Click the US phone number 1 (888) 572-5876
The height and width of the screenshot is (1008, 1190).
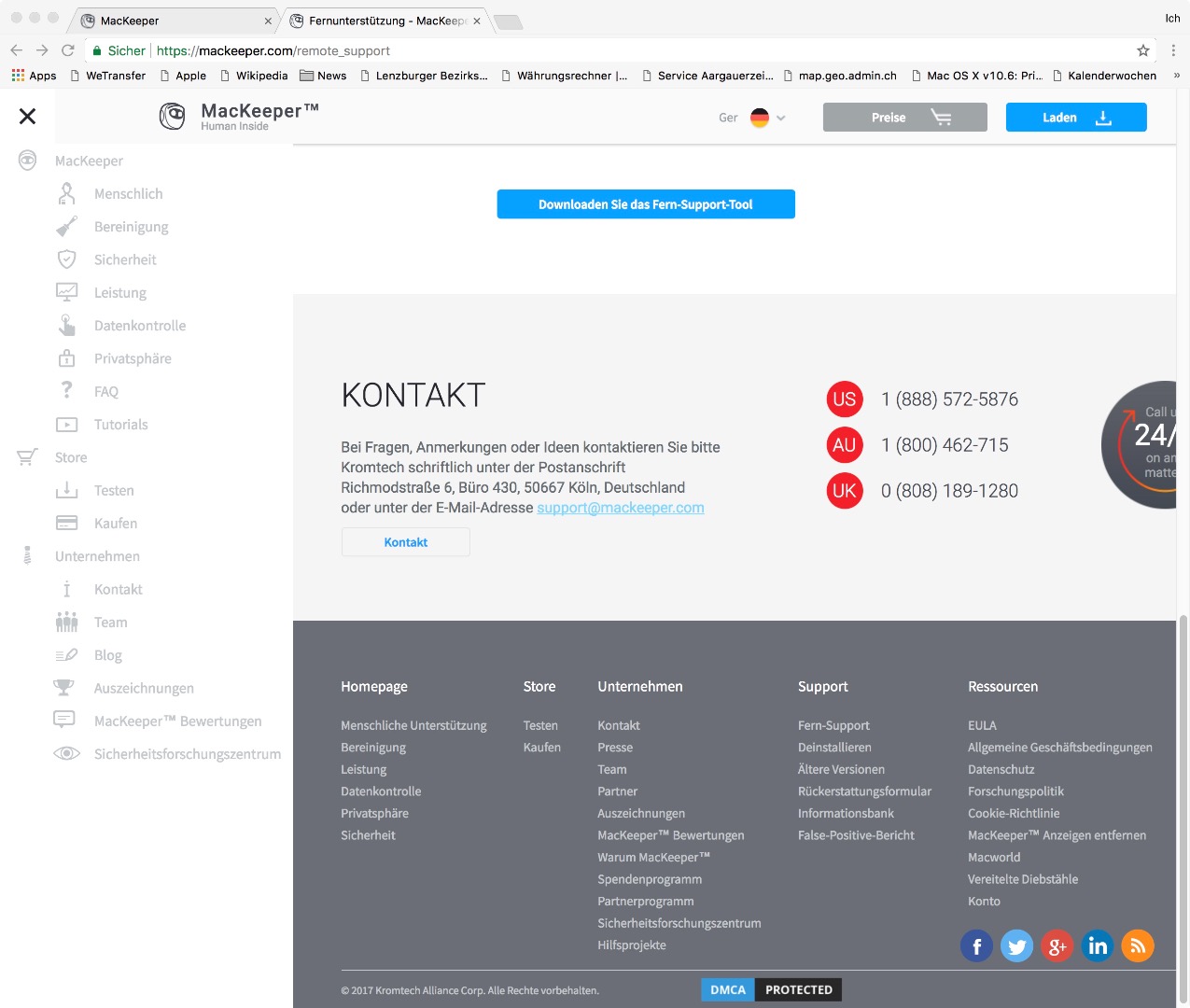point(949,399)
